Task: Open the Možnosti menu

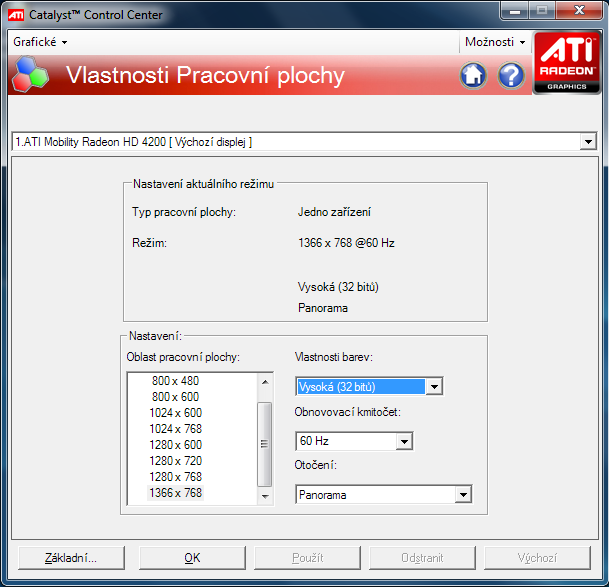Action: 495,42
